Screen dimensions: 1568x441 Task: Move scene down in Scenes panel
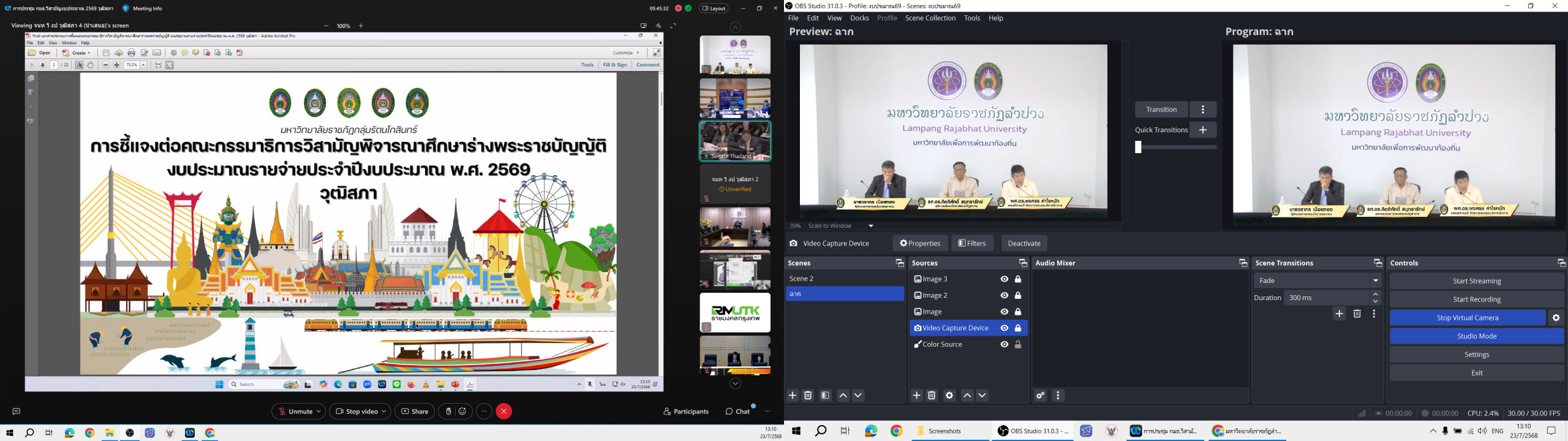point(858,396)
